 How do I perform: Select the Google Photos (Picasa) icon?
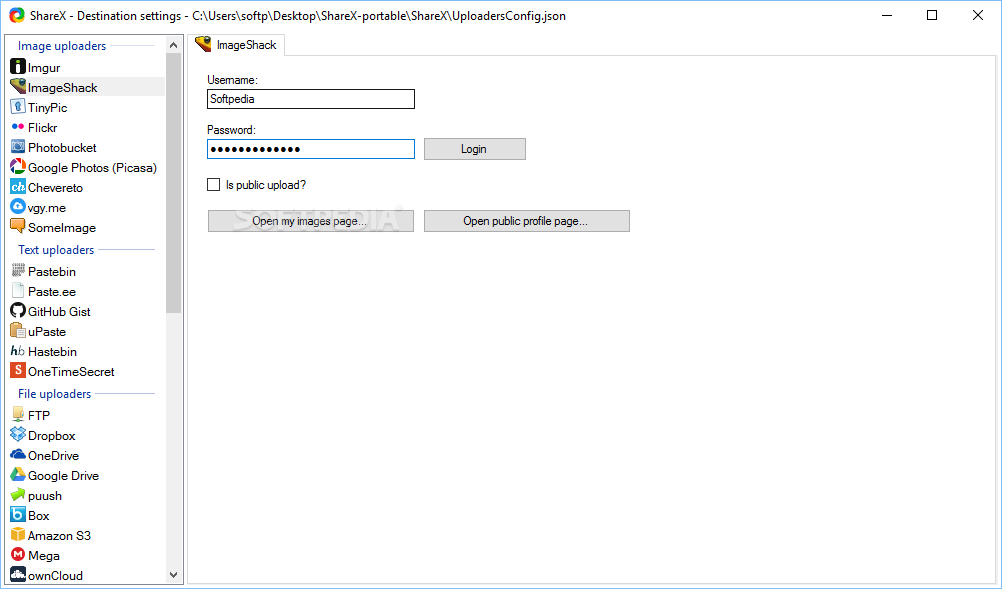point(18,167)
